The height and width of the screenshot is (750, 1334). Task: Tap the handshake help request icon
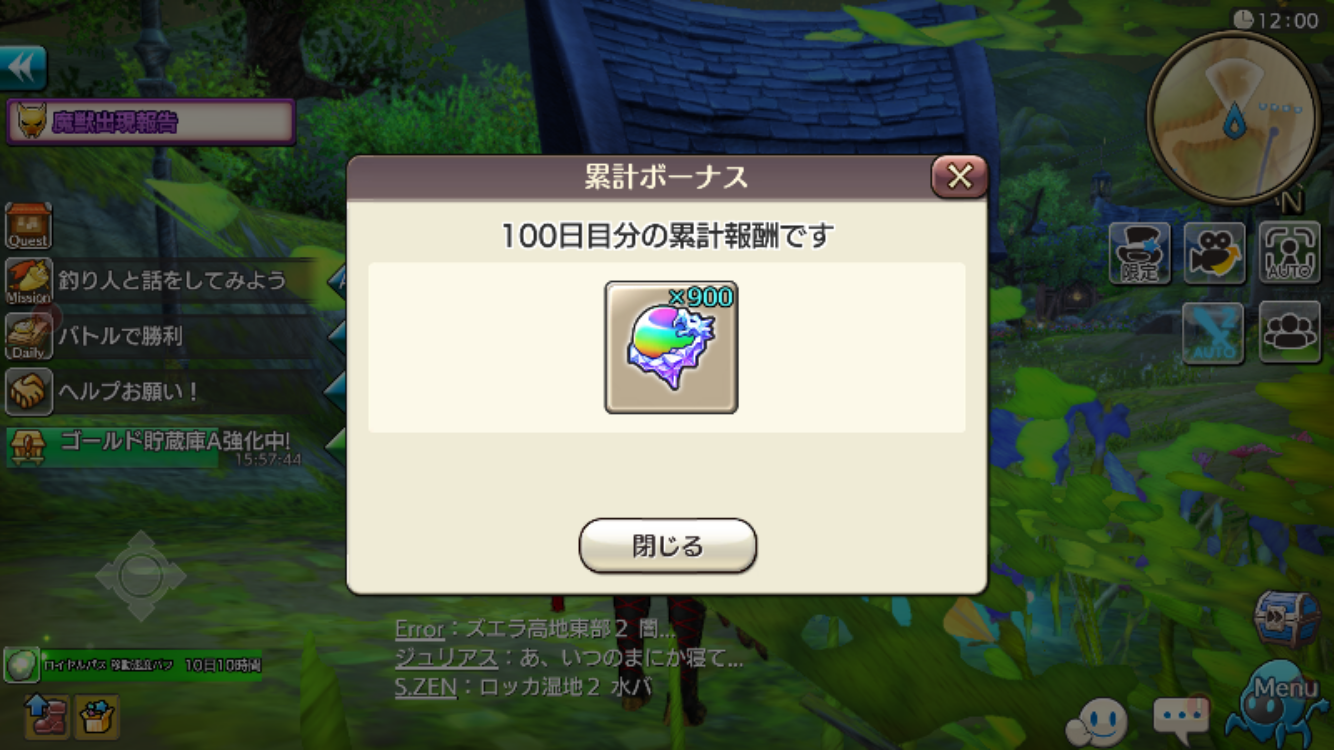tap(28, 391)
